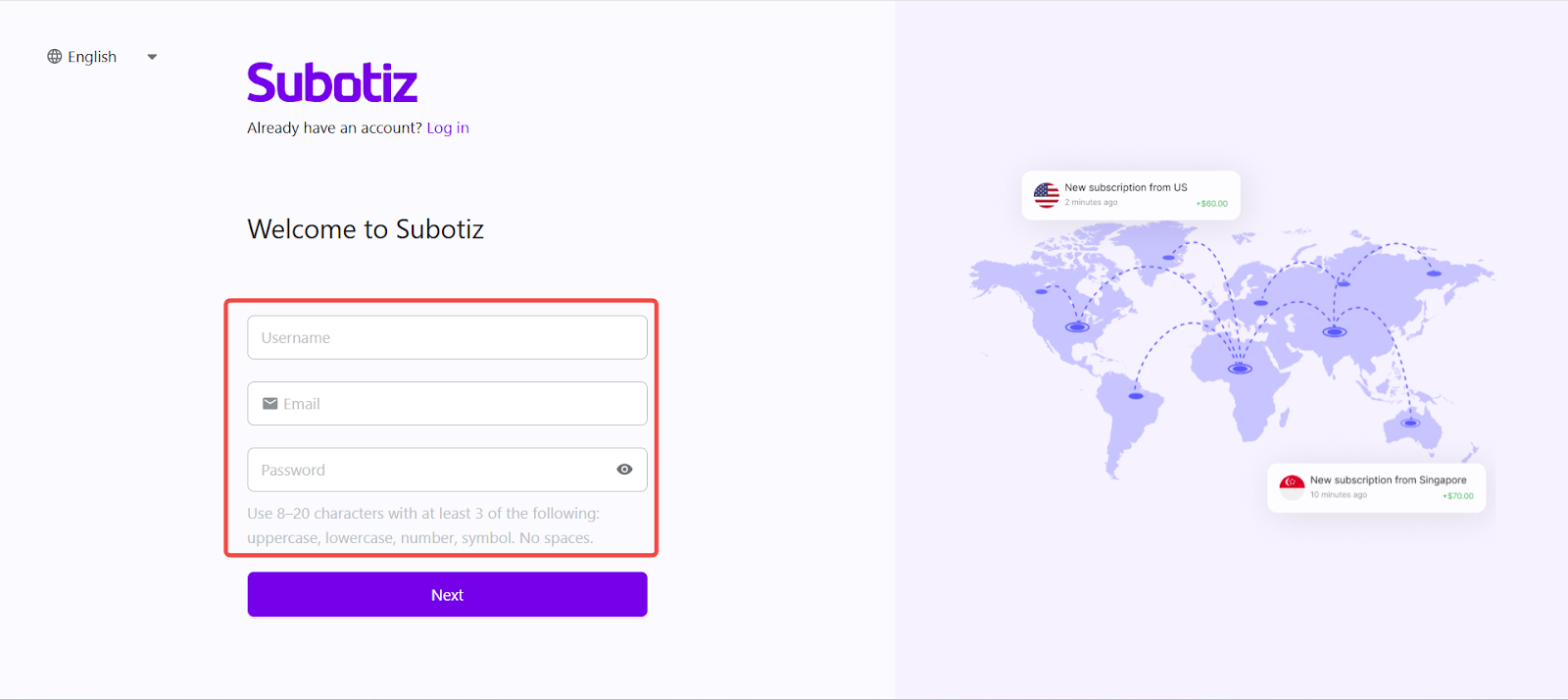
Task: Click the US flag icon
Action: pyautogui.click(x=1047, y=195)
